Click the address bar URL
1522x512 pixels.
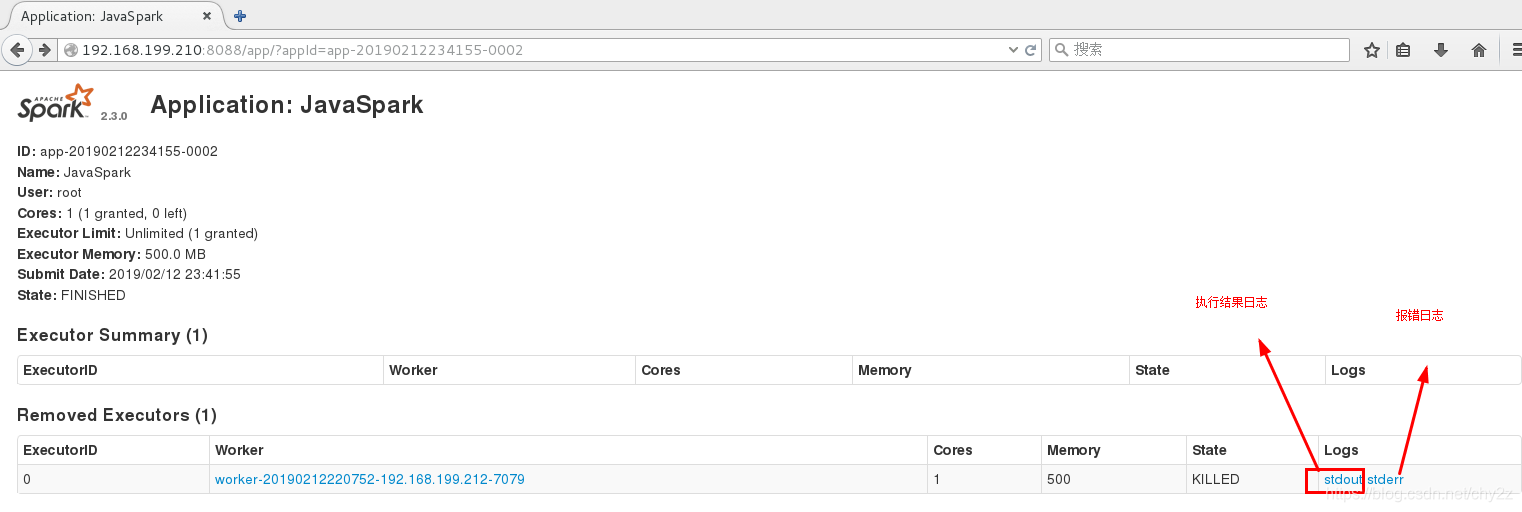(302, 50)
